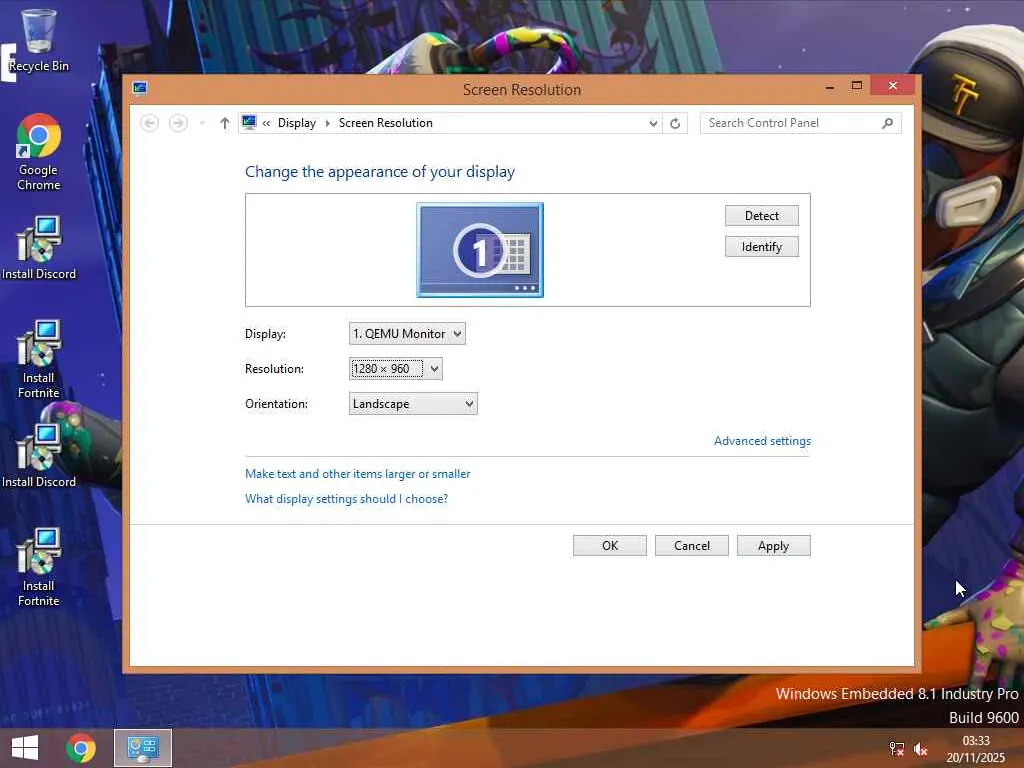Open the Resolution dropdown showing 1280 × 960
The image size is (1024, 768).
(396, 369)
